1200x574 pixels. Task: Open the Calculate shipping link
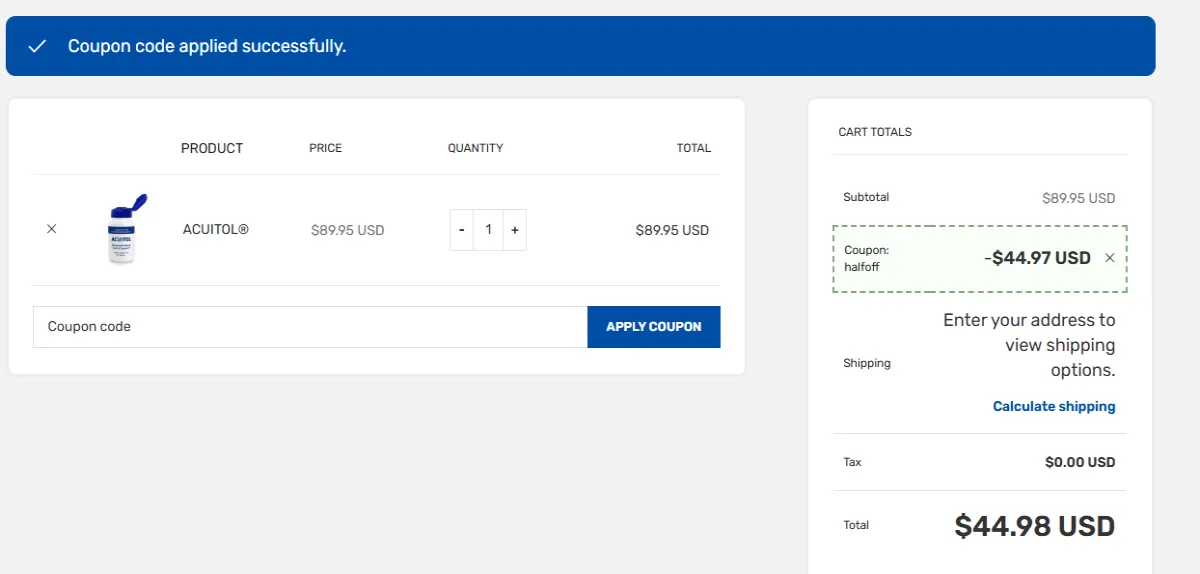point(1054,406)
